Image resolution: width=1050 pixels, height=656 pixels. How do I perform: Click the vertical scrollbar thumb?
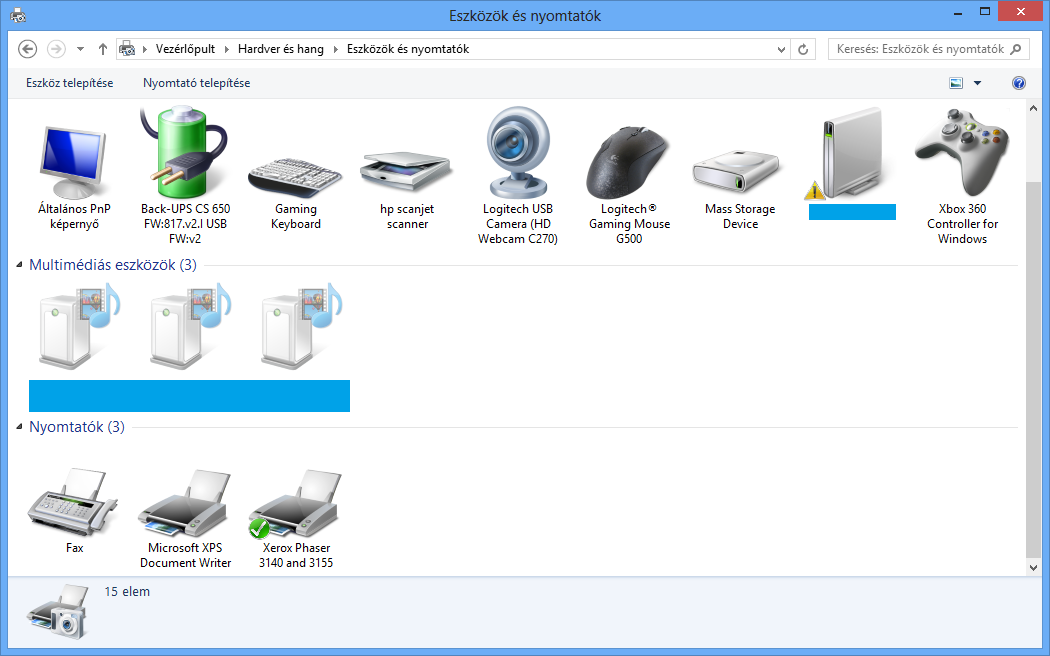click(1033, 370)
